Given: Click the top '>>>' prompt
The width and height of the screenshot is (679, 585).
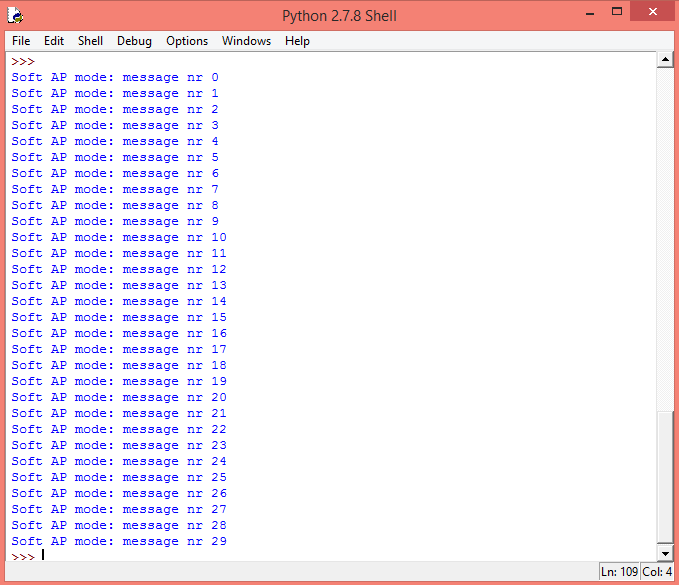Looking at the screenshot, I should point(23,61).
